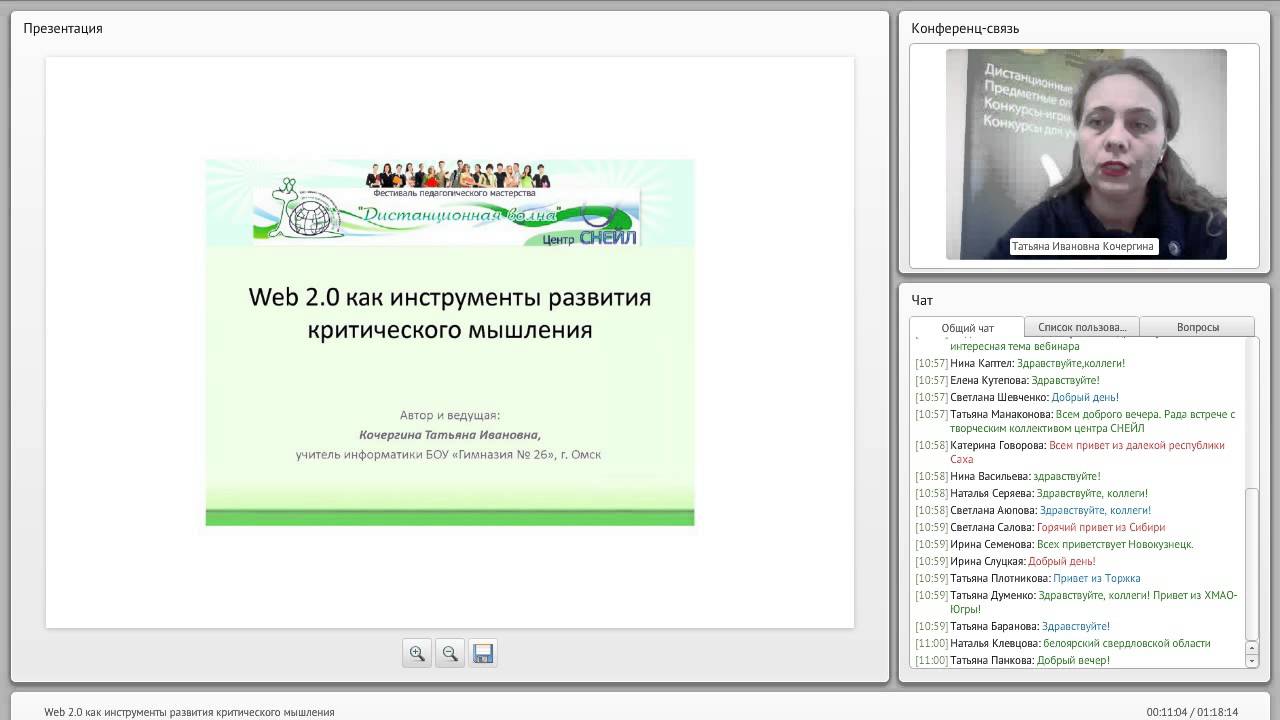Select Татьяна Думенко's ХМАО-Югры message
Screen dimensions: 1280x720
click(1076, 602)
